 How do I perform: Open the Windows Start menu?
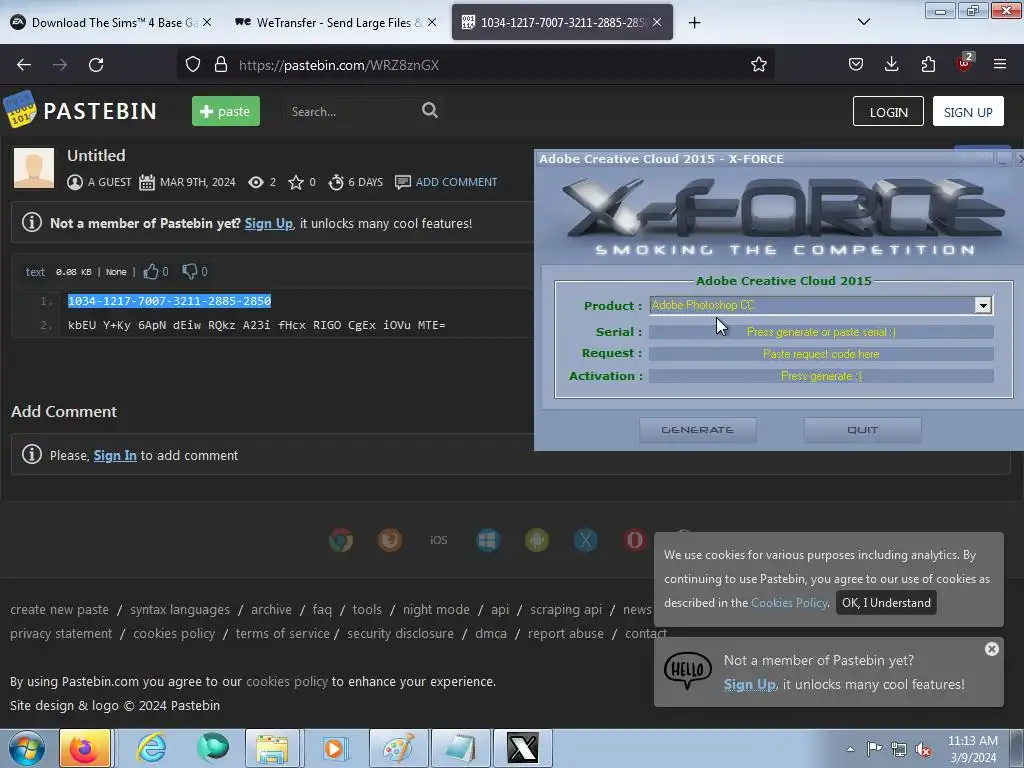[26, 748]
